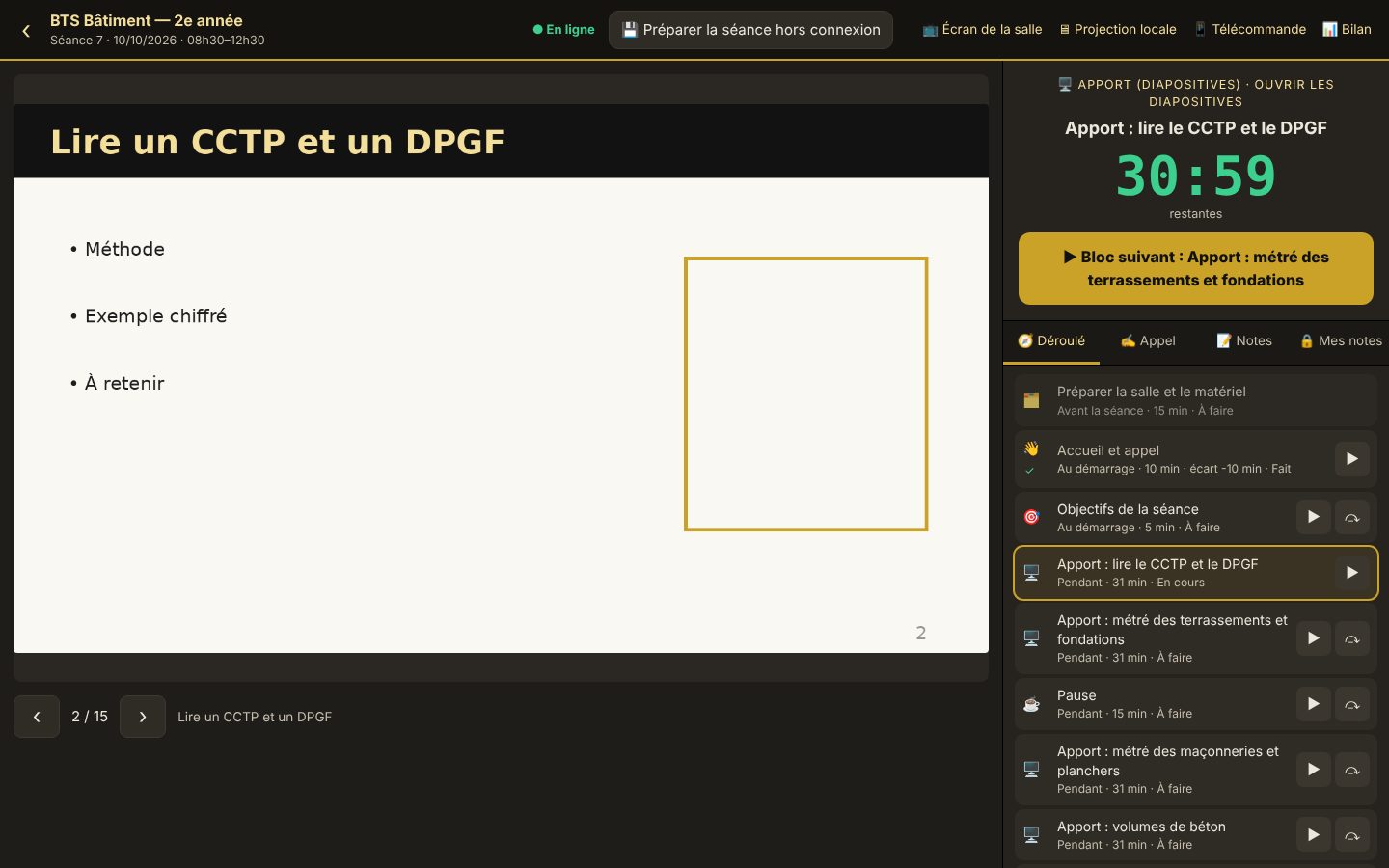The image size is (1389, 868).
Task: Open the Bilan link
Action: [1347, 29]
